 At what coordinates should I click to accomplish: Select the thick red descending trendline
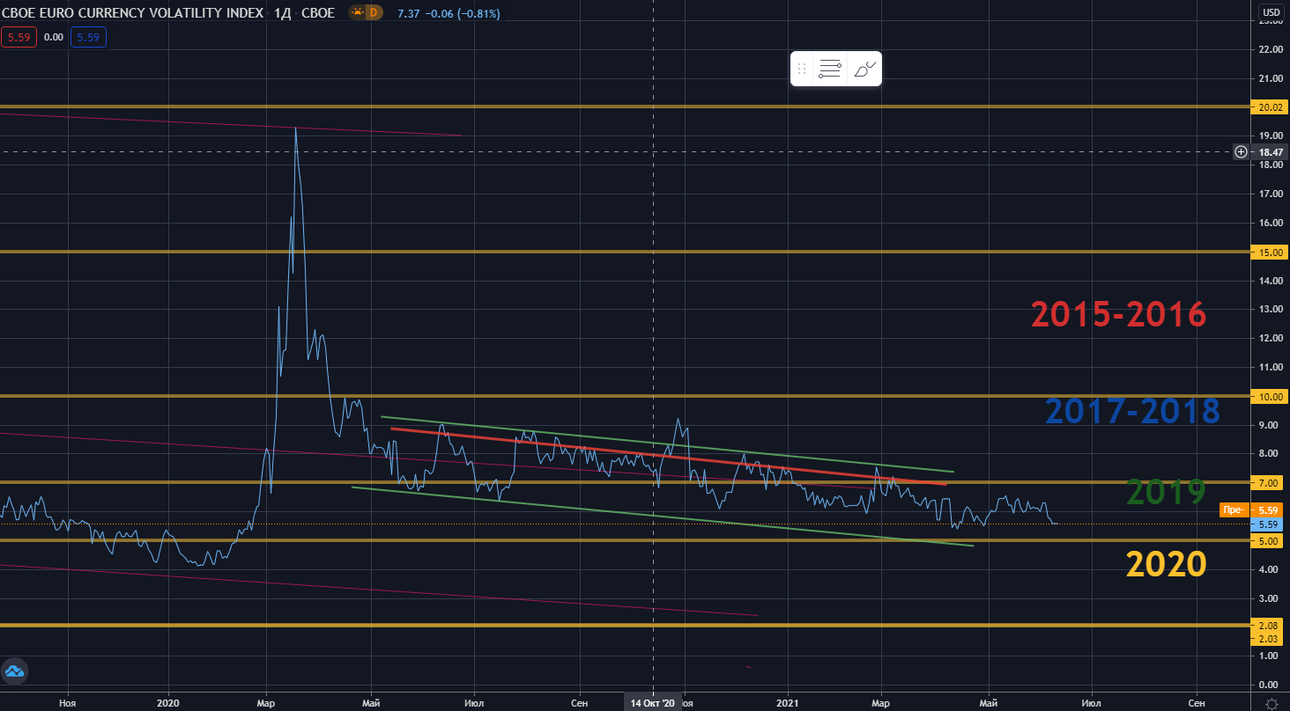(668, 457)
